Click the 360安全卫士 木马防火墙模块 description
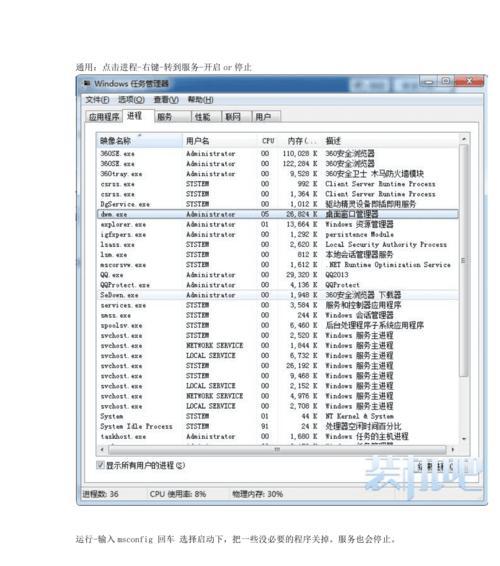 pos(374,174)
